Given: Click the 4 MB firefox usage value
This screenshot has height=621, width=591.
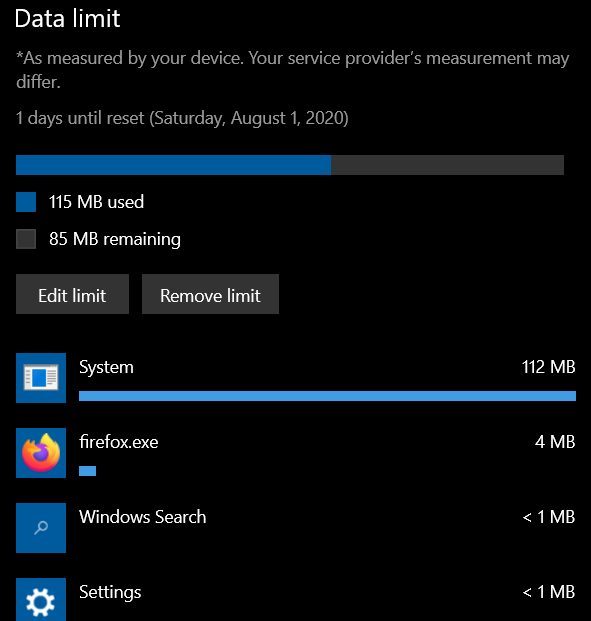Looking at the screenshot, I should tap(555, 442).
